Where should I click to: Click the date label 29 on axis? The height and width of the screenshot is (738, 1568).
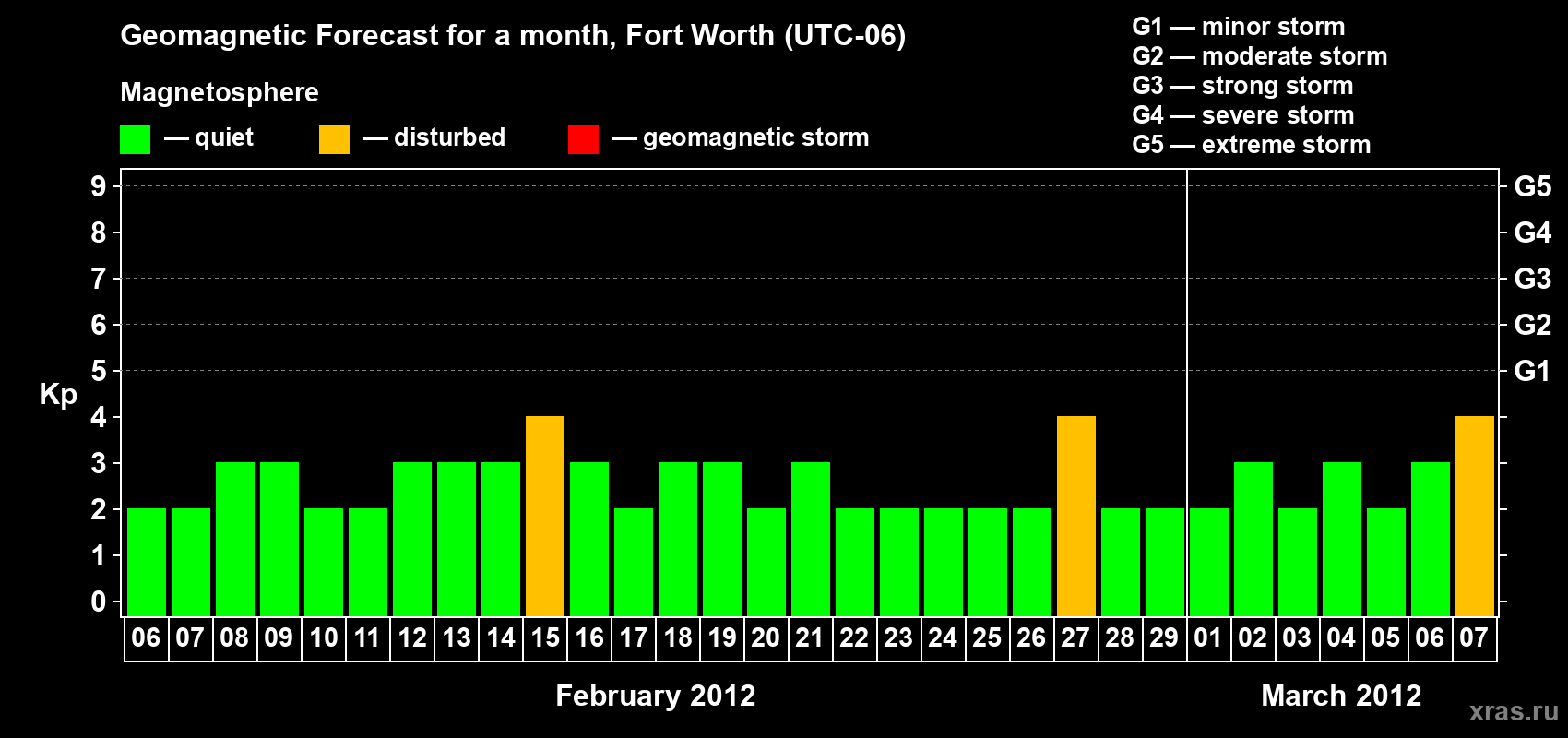tap(1164, 638)
